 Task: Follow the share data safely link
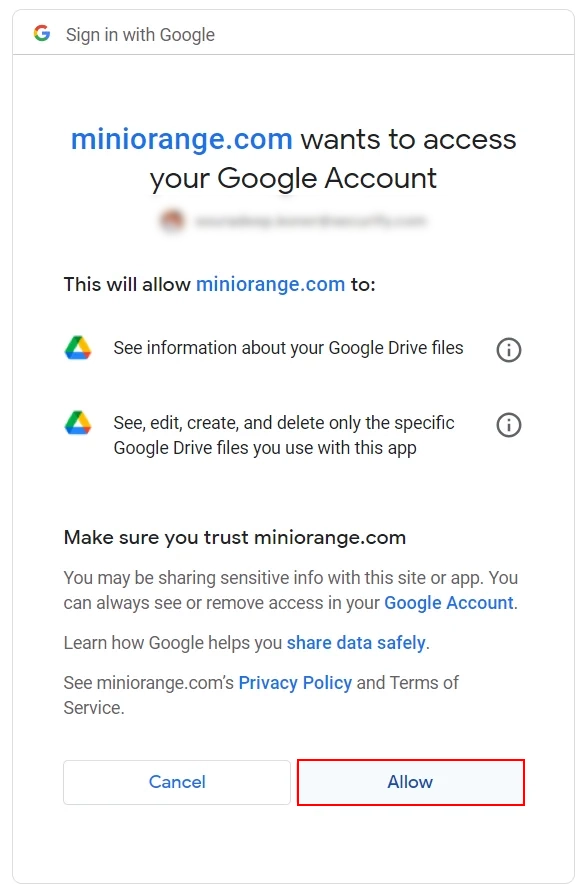coord(356,643)
